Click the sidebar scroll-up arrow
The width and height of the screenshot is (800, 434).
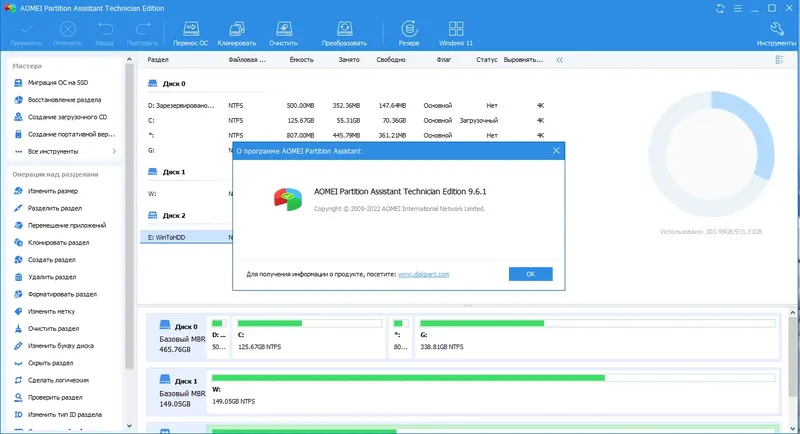click(x=129, y=60)
